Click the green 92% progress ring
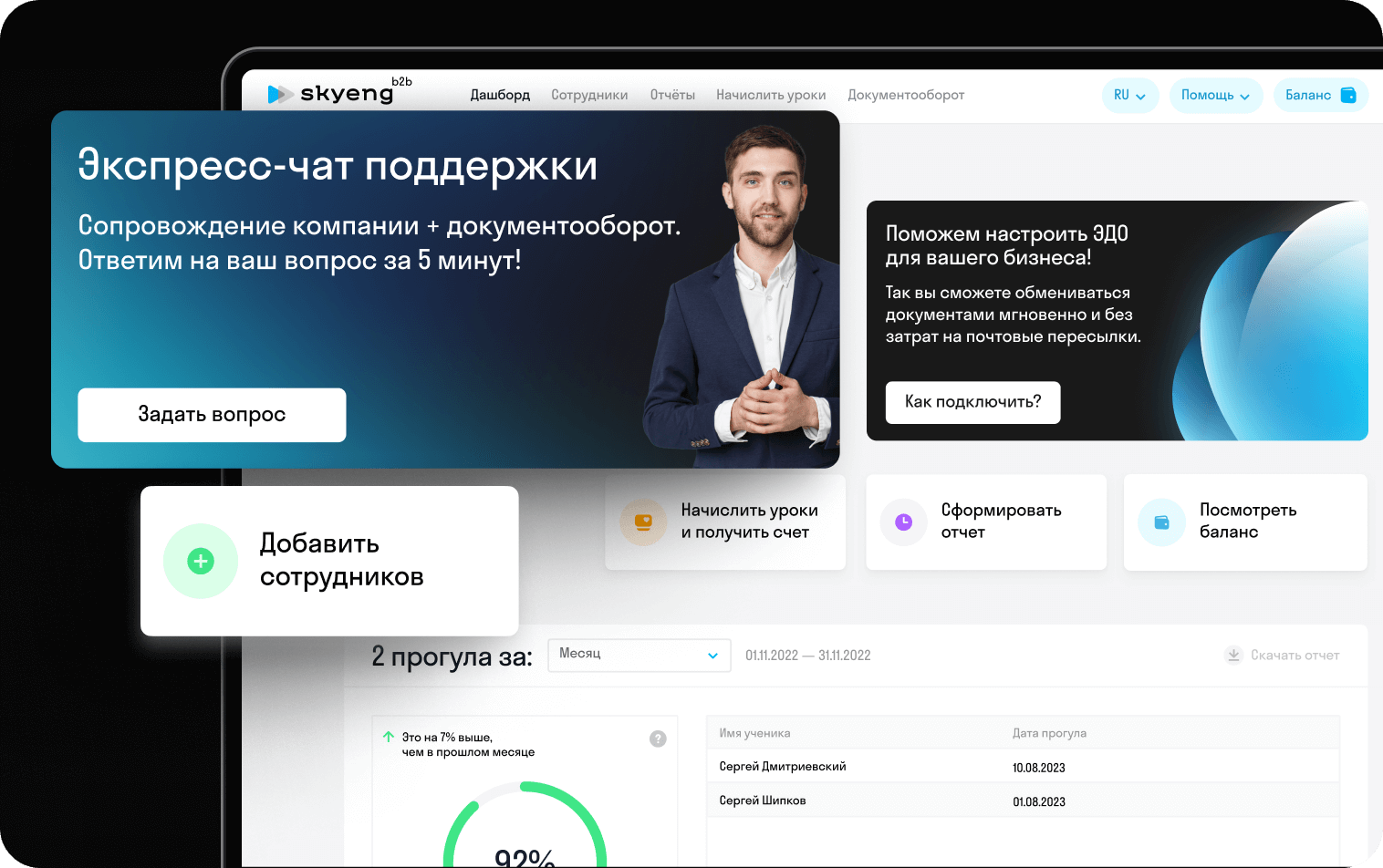This screenshot has height=868, width=1383. (x=525, y=823)
